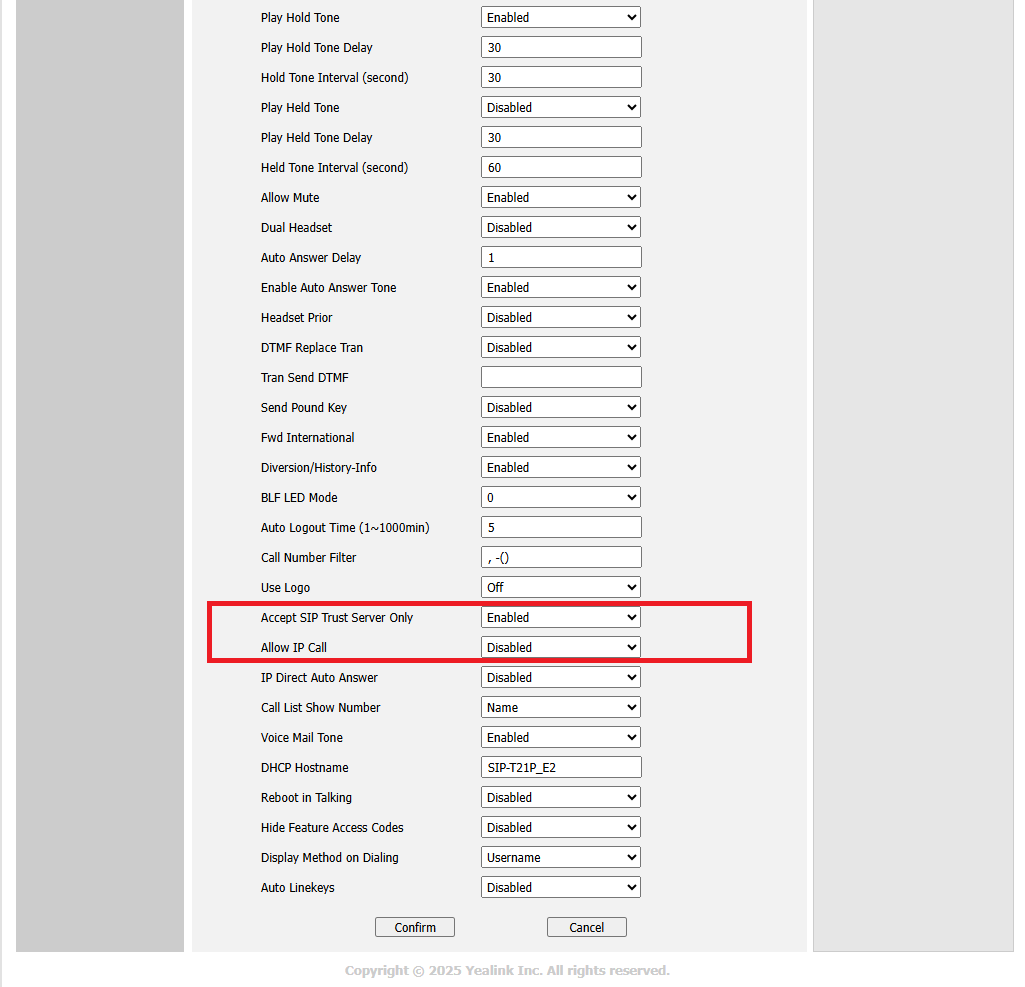1025x987 pixels.
Task: Open the Dual Headset dropdown
Action: tap(560, 227)
